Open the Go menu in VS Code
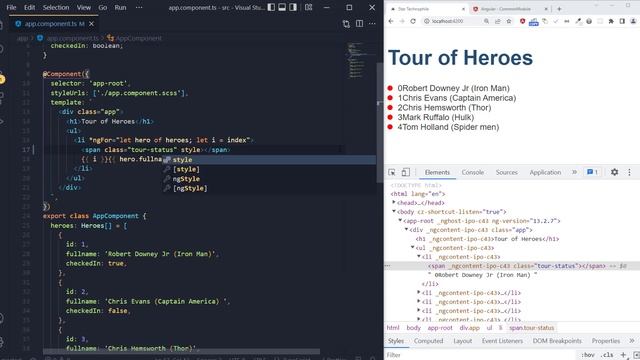This screenshot has width=640, height=360. (x=102, y=7)
